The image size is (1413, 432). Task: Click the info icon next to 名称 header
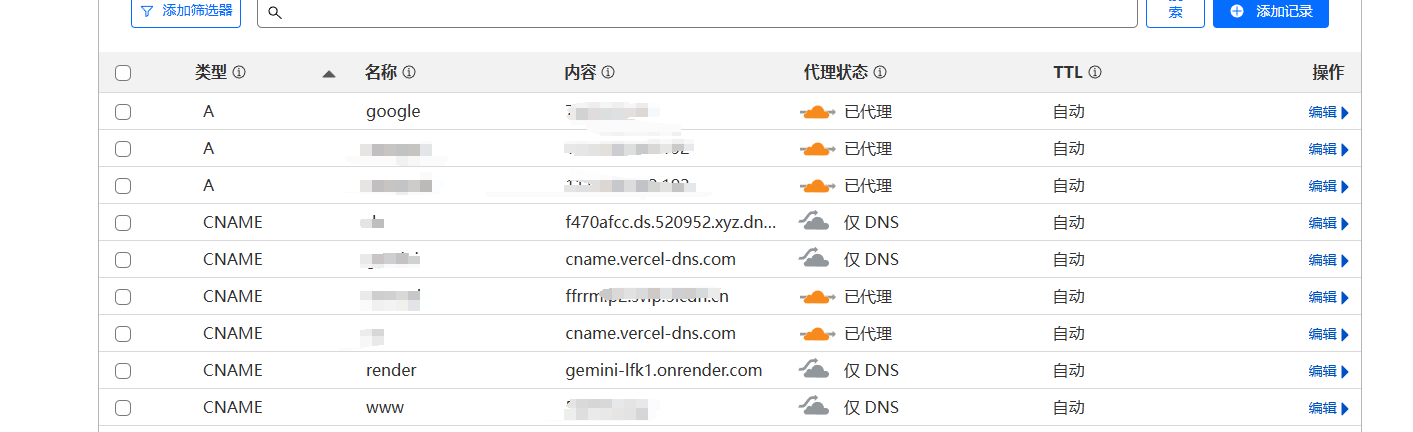[x=409, y=73]
